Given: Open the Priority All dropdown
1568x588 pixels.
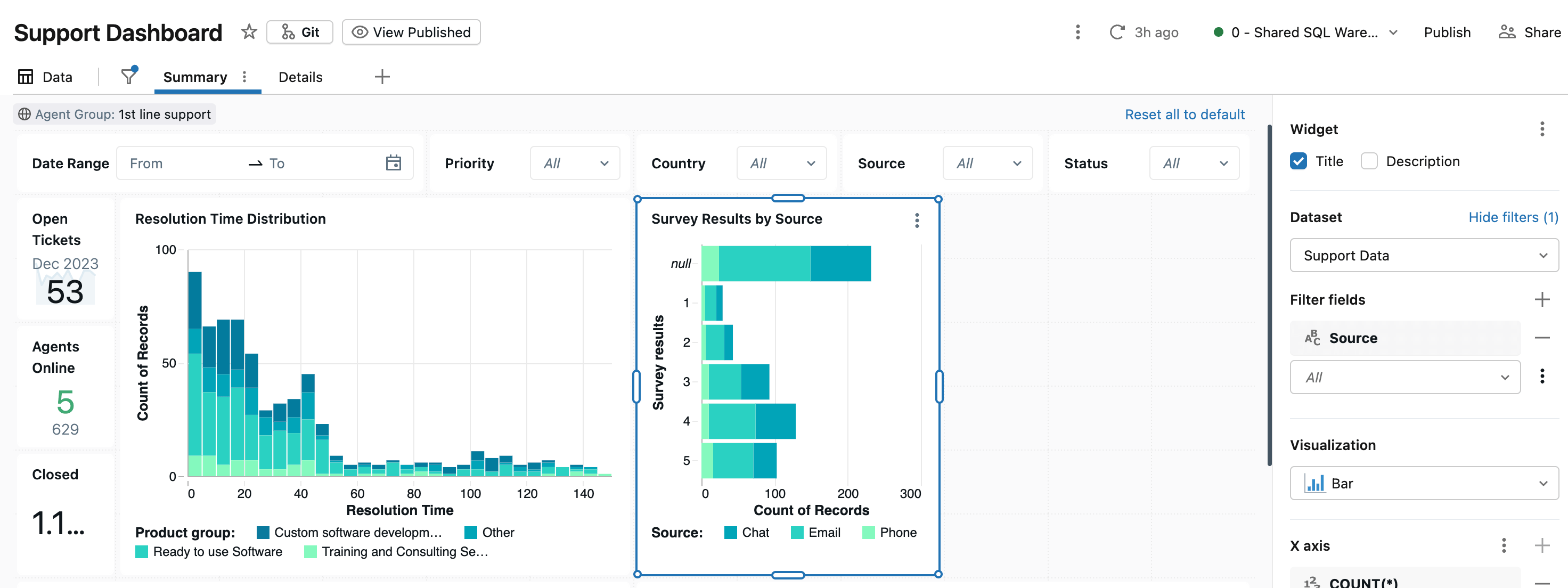Looking at the screenshot, I should pos(574,162).
